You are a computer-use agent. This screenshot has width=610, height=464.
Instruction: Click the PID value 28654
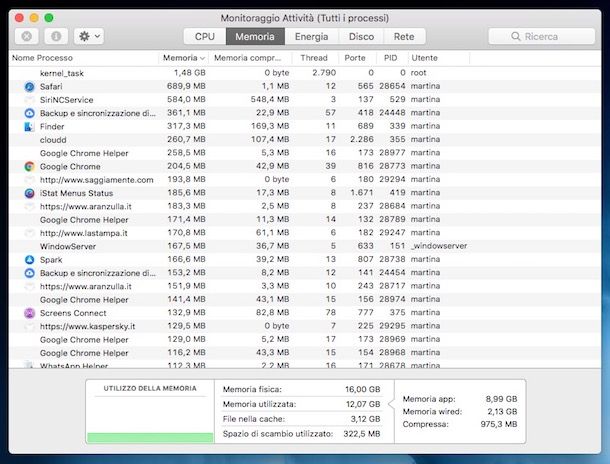point(392,86)
